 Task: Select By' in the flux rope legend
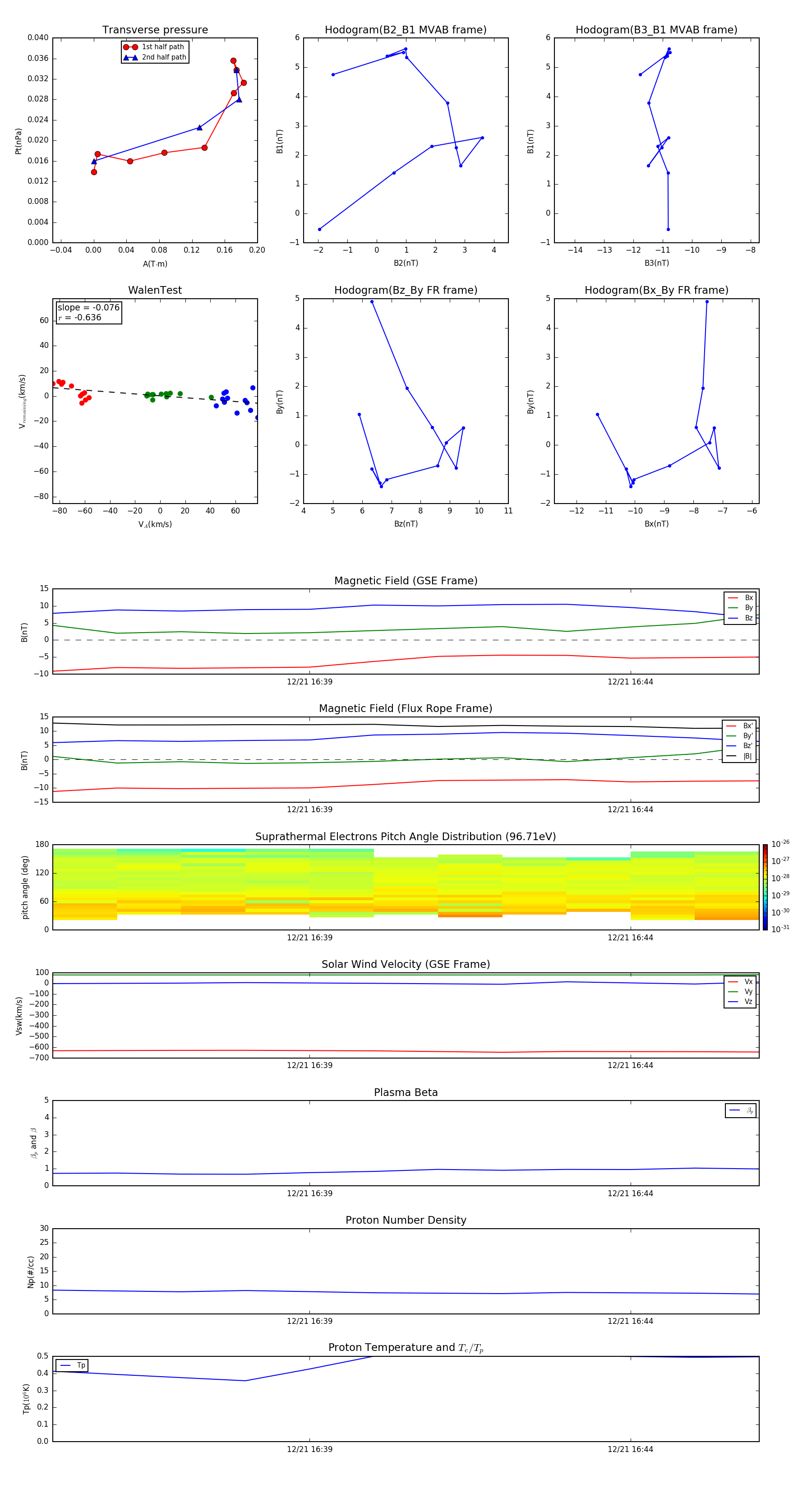pyautogui.click(x=740, y=736)
